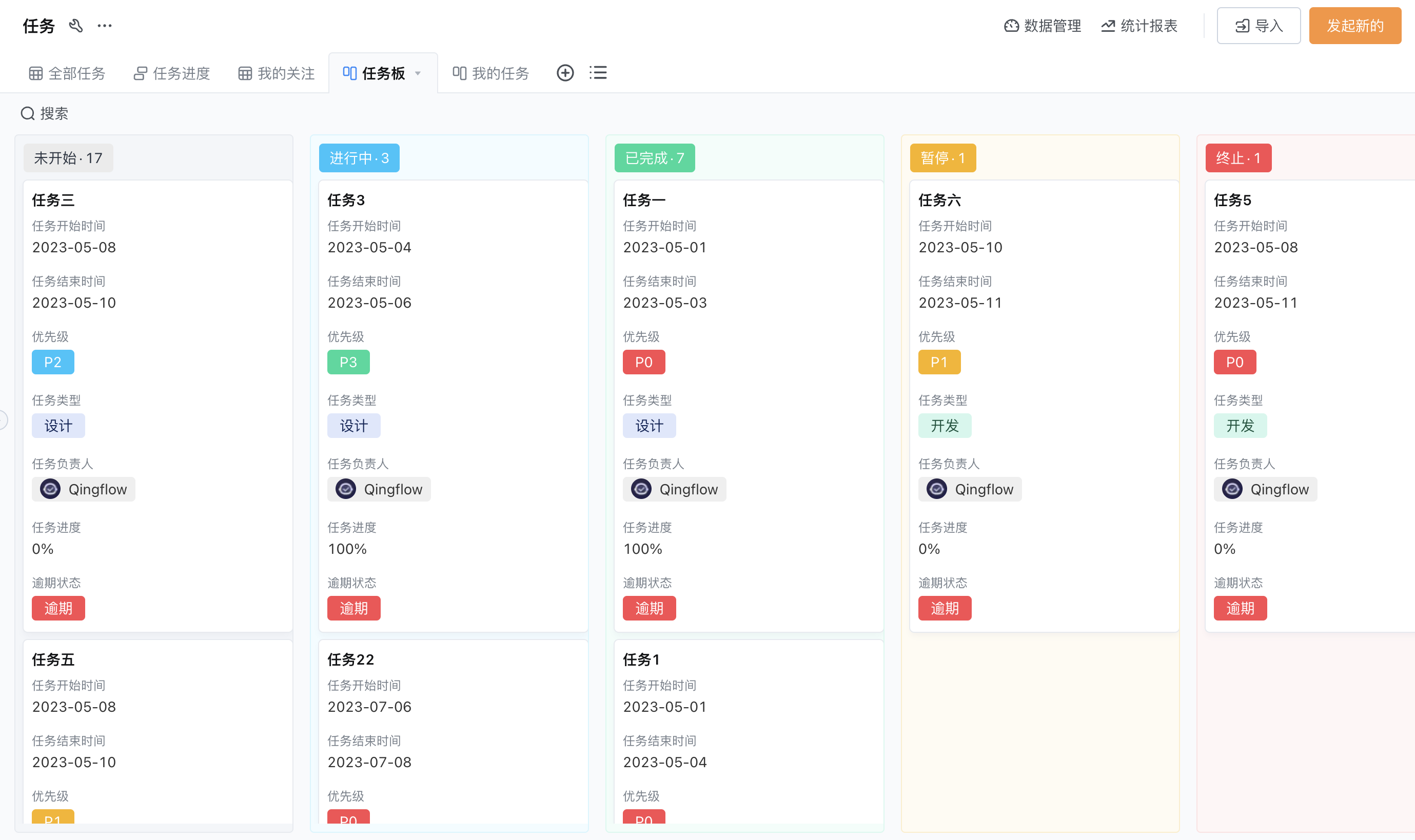Open the three-dot more options menu
The image size is (1415, 840).
point(105,26)
